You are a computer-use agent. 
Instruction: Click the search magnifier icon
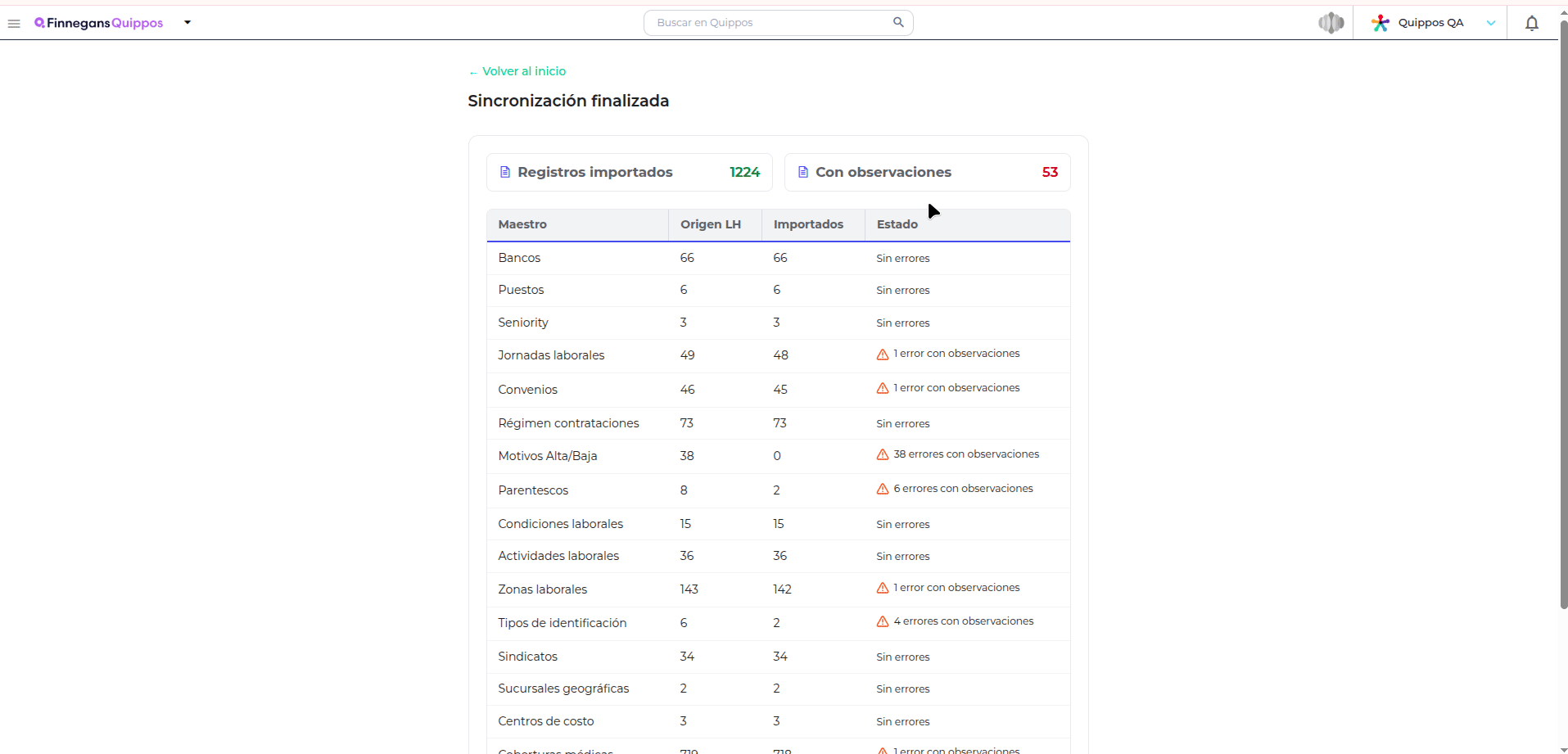[x=898, y=22]
